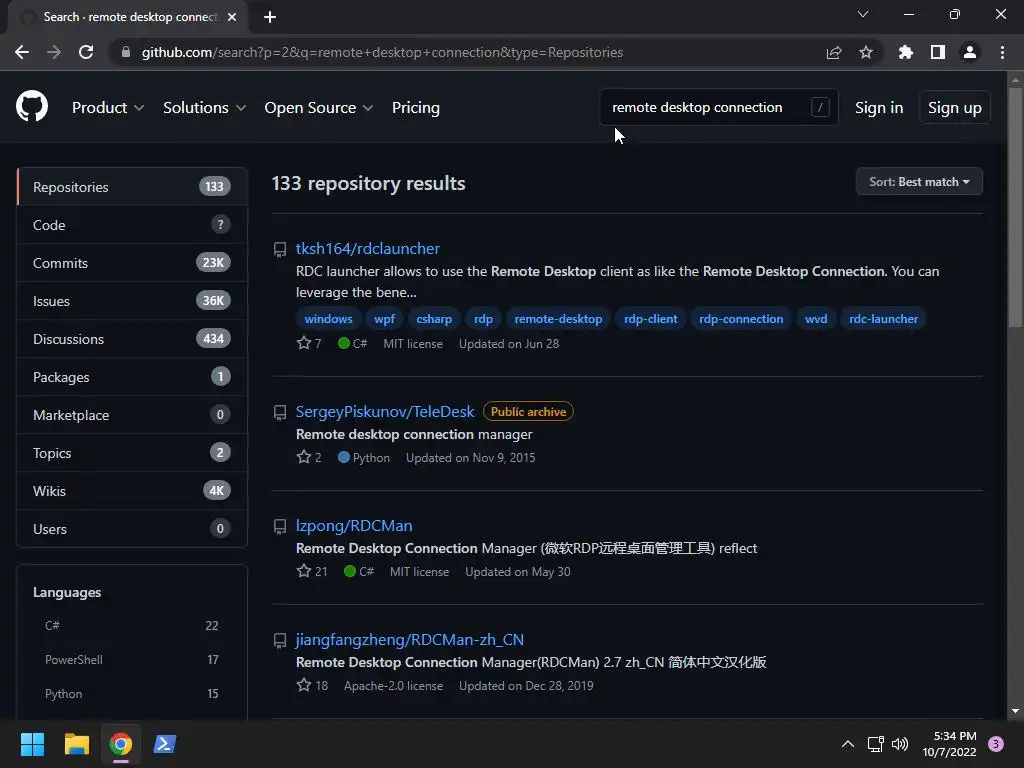Image resolution: width=1024 pixels, height=768 pixels.
Task: Open the Sort: Best match dropdown
Action: point(919,182)
